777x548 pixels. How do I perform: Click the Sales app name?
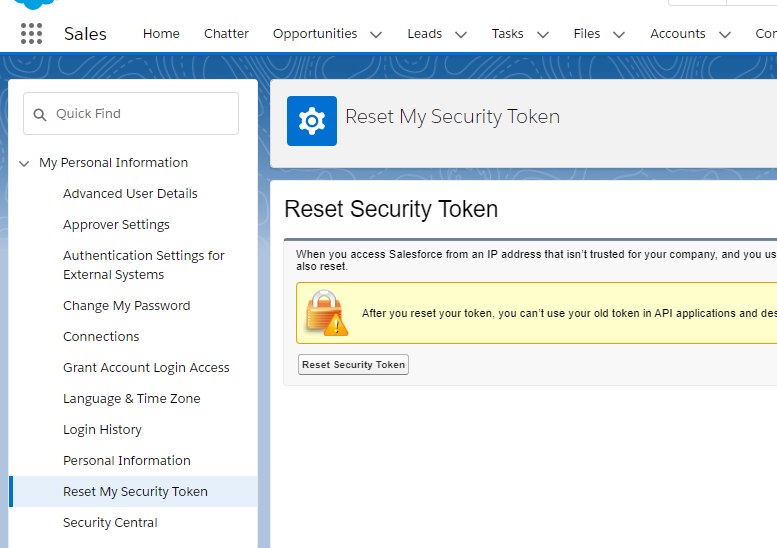point(85,34)
